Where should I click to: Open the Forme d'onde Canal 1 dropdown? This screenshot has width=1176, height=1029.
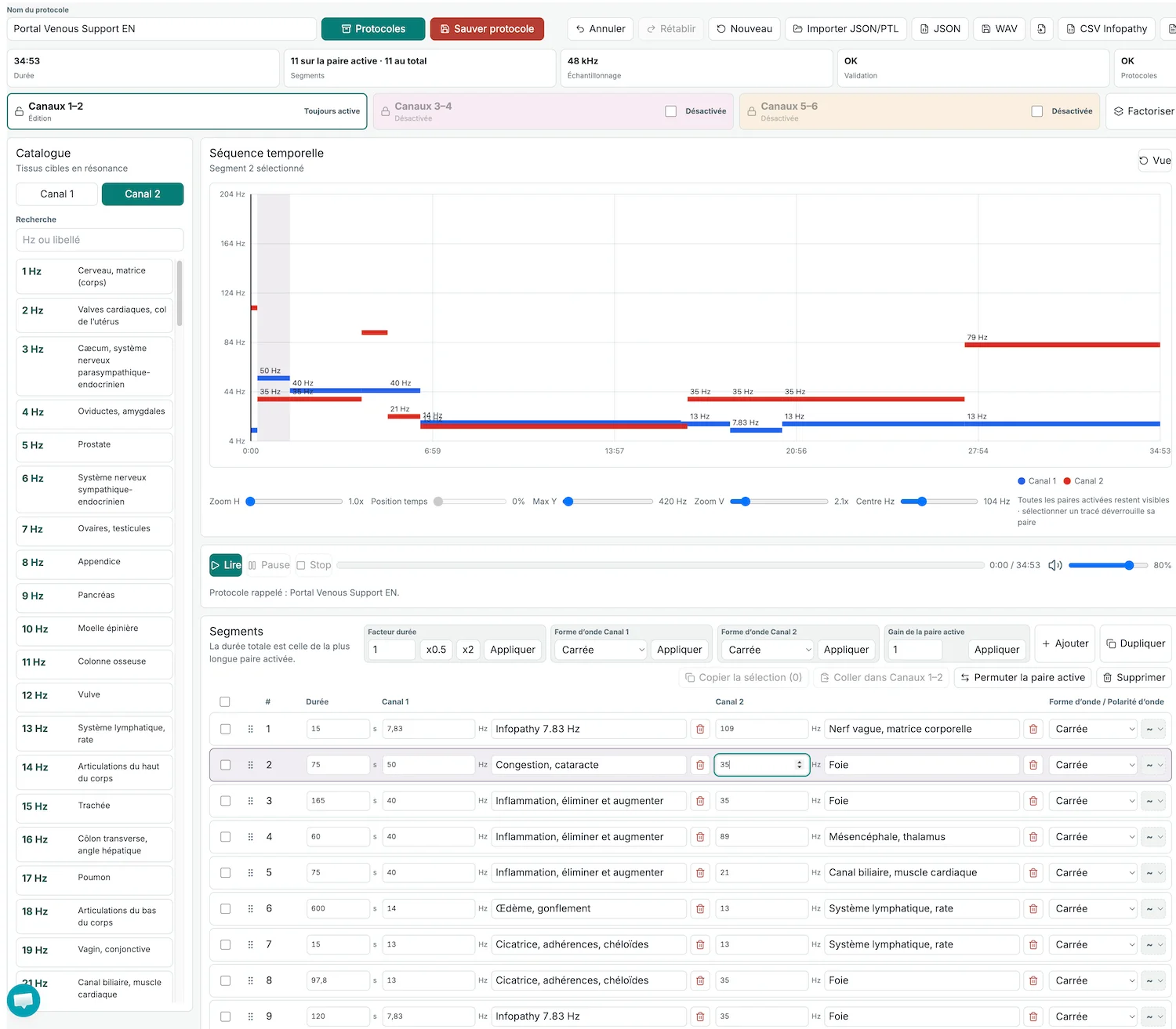(x=601, y=650)
